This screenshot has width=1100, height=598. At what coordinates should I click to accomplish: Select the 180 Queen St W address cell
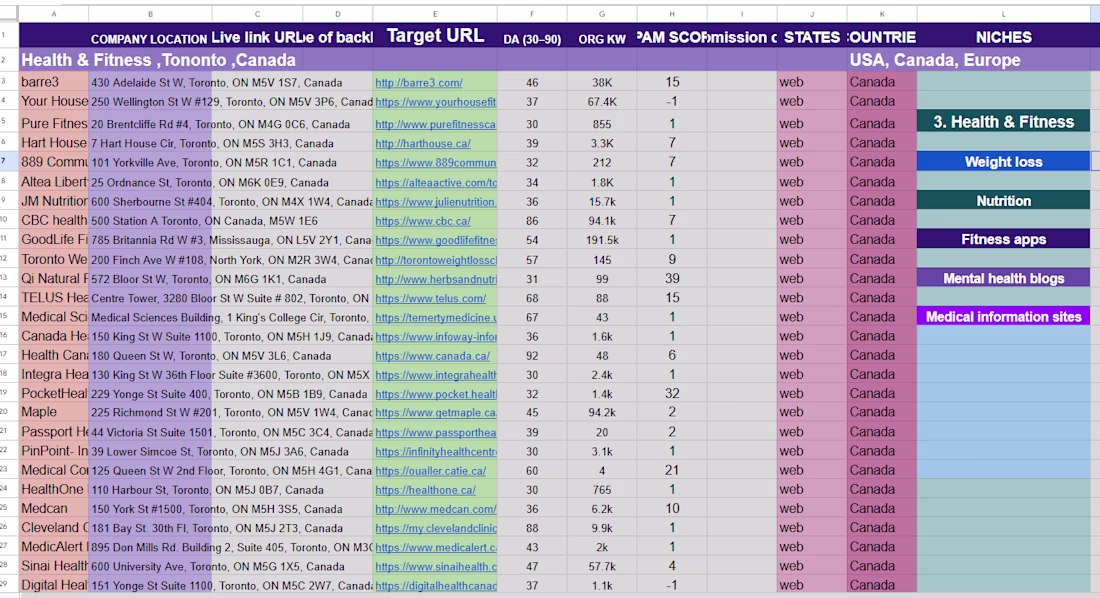(x=211, y=356)
